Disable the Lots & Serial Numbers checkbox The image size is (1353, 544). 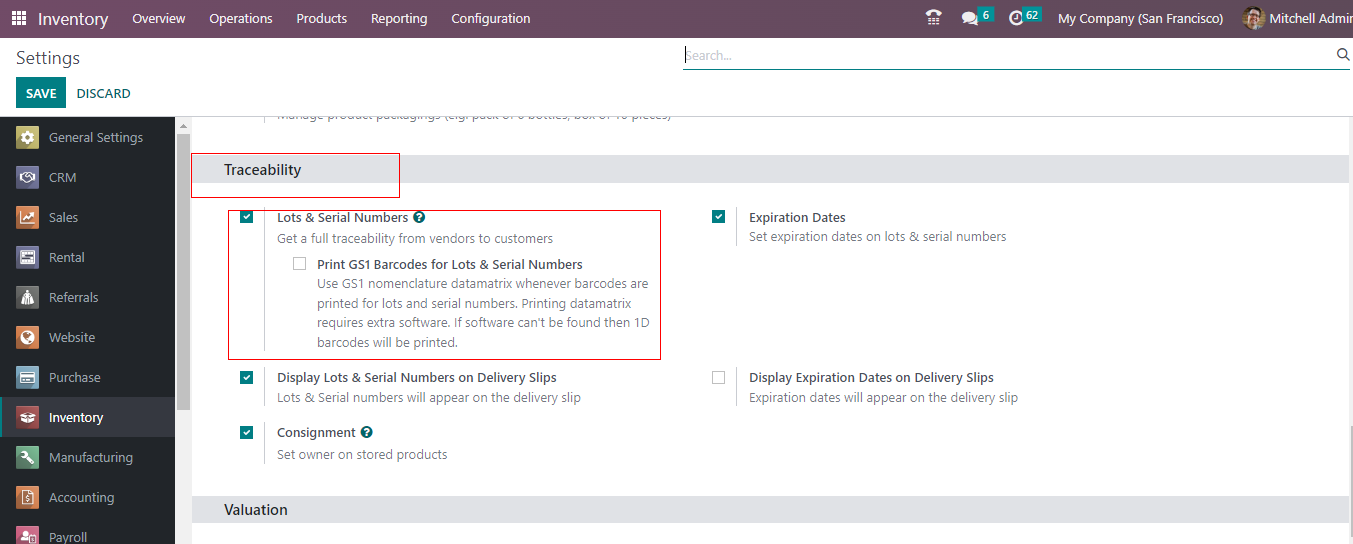point(247,217)
